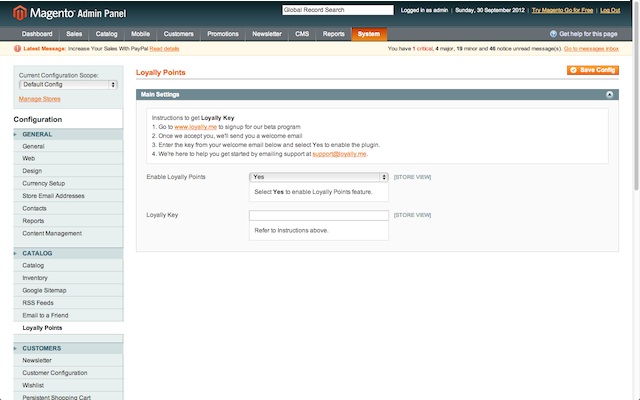Open the System menu

coord(369,34)
